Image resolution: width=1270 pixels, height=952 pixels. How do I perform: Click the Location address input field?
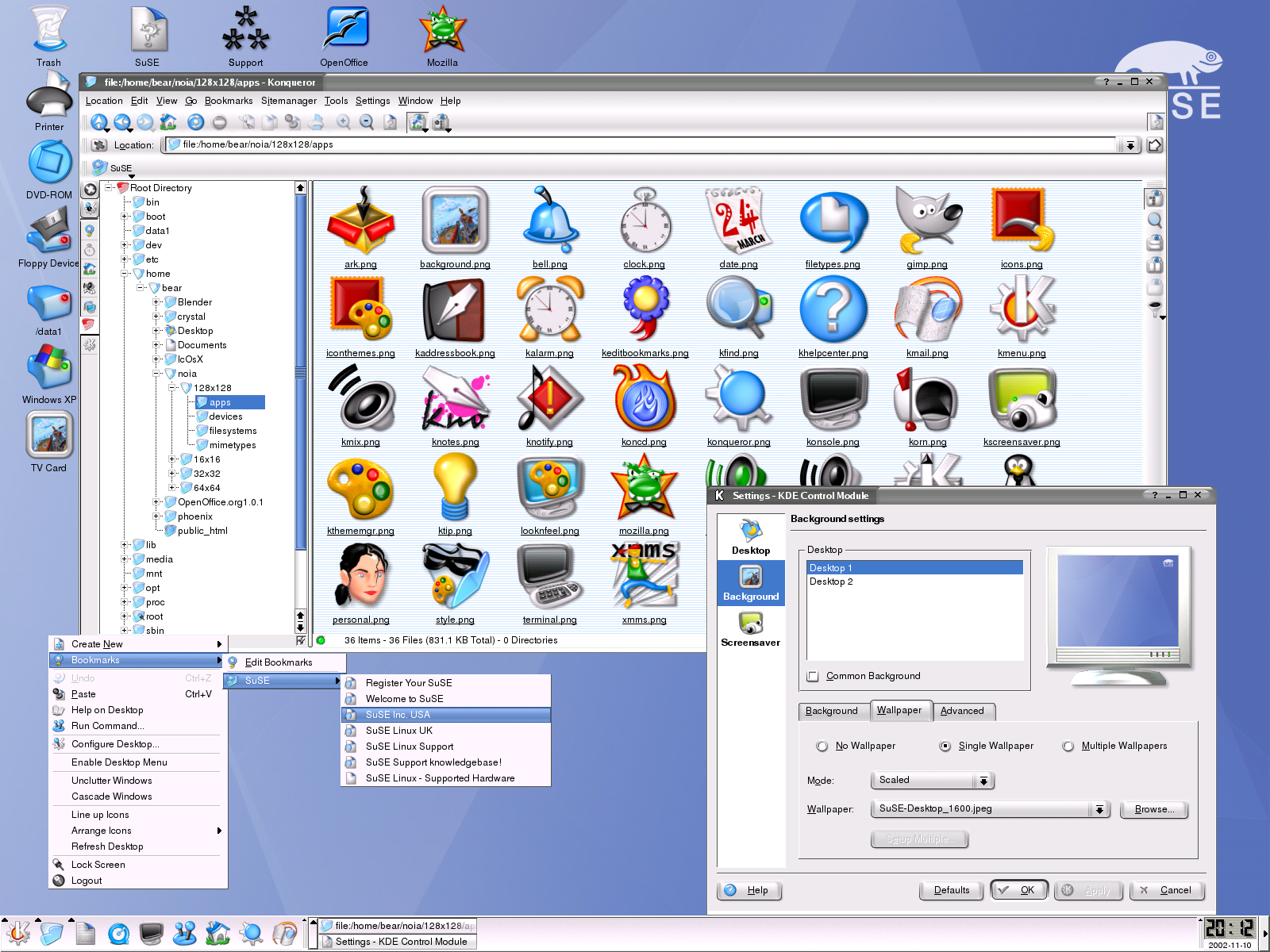(x=640, y=145)
